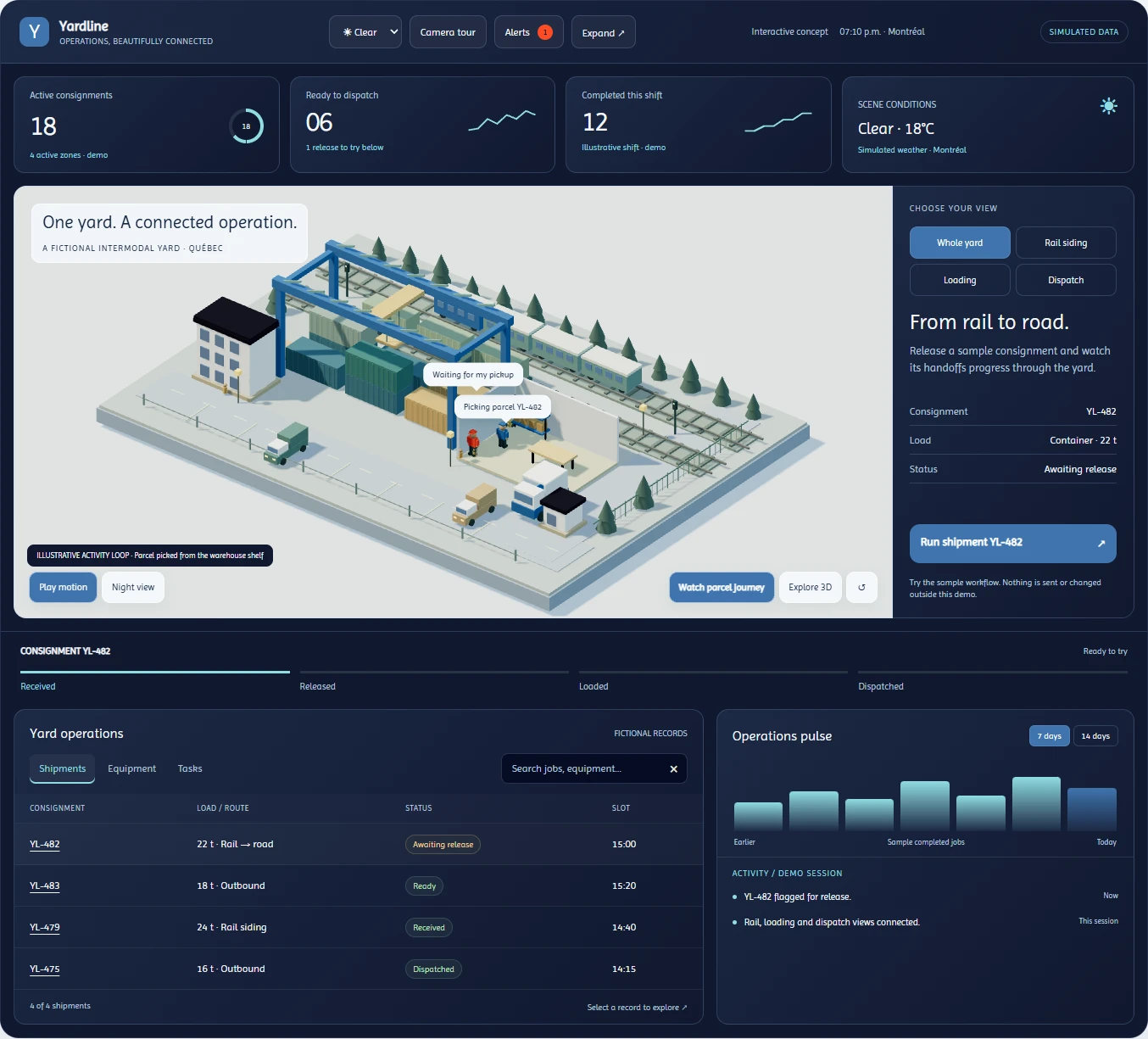The width and height of the screenshot is (1148, 1039).
Task: Open consignment YL-479 link
Action: 45,928
